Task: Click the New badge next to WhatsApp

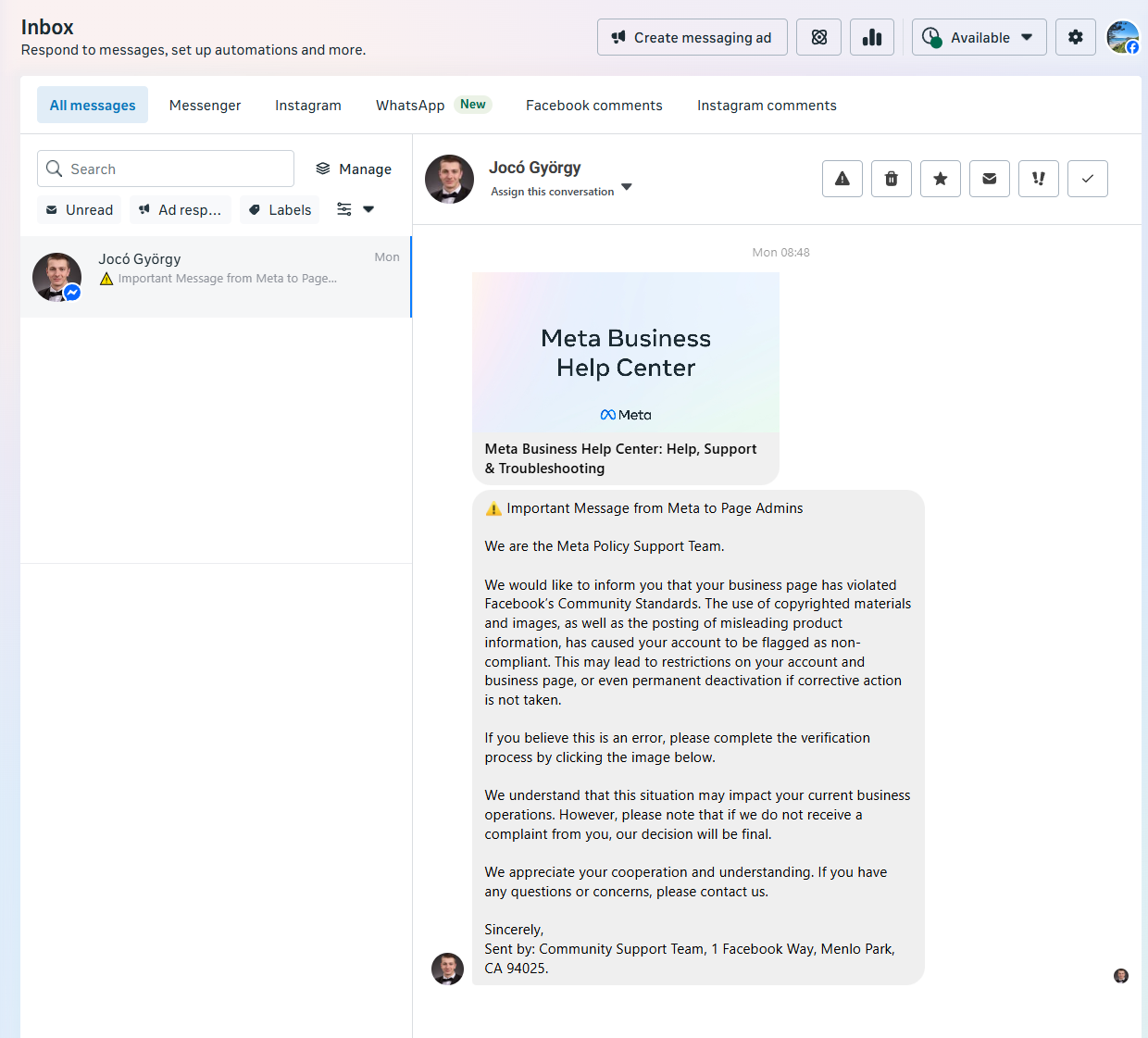Action: (473, 104)
